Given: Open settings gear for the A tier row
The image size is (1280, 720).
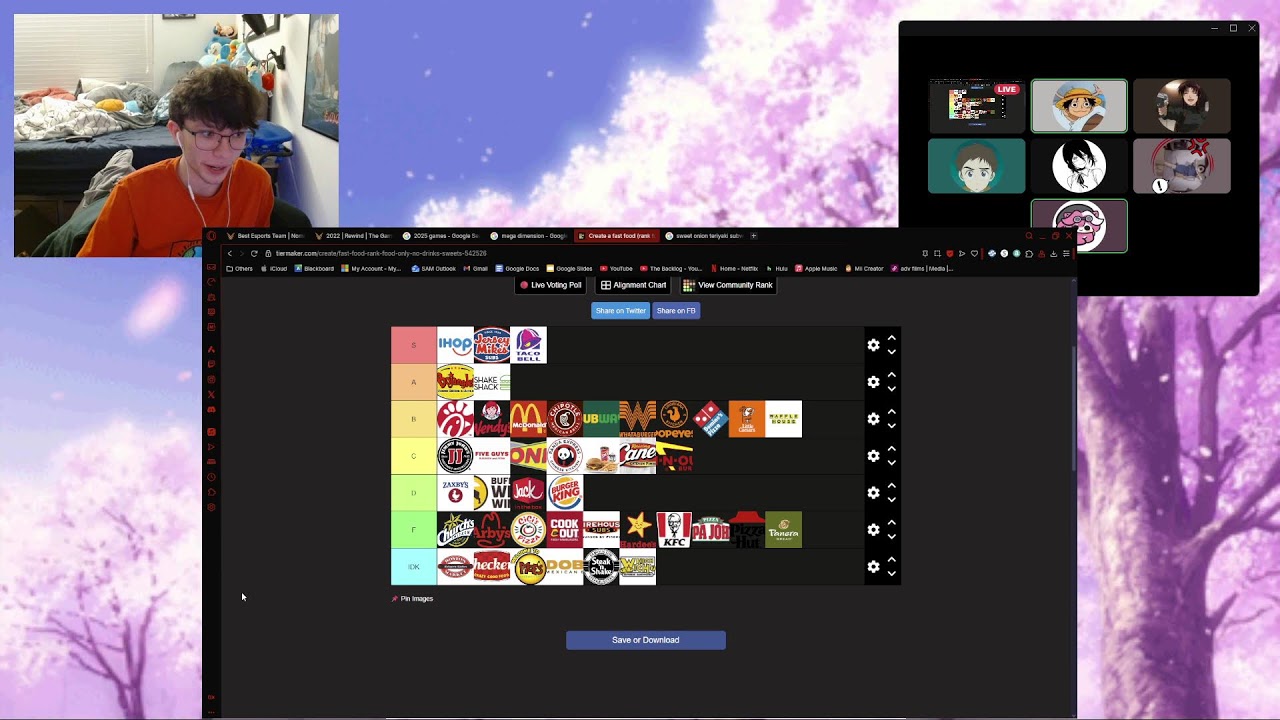Looking at the screenshot, I should tap(873, 382).
